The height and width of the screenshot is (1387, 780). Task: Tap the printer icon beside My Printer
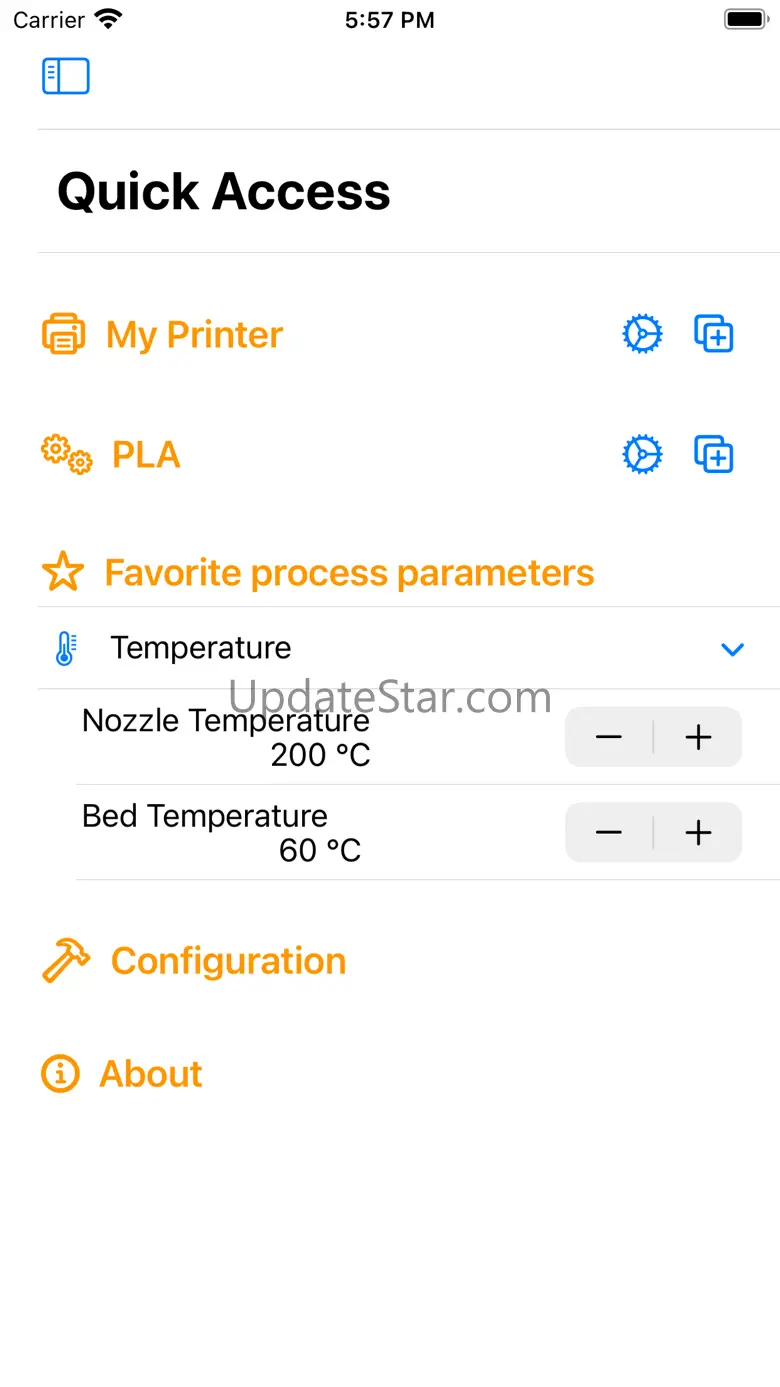pyautogui.click(x=63, y=334)
